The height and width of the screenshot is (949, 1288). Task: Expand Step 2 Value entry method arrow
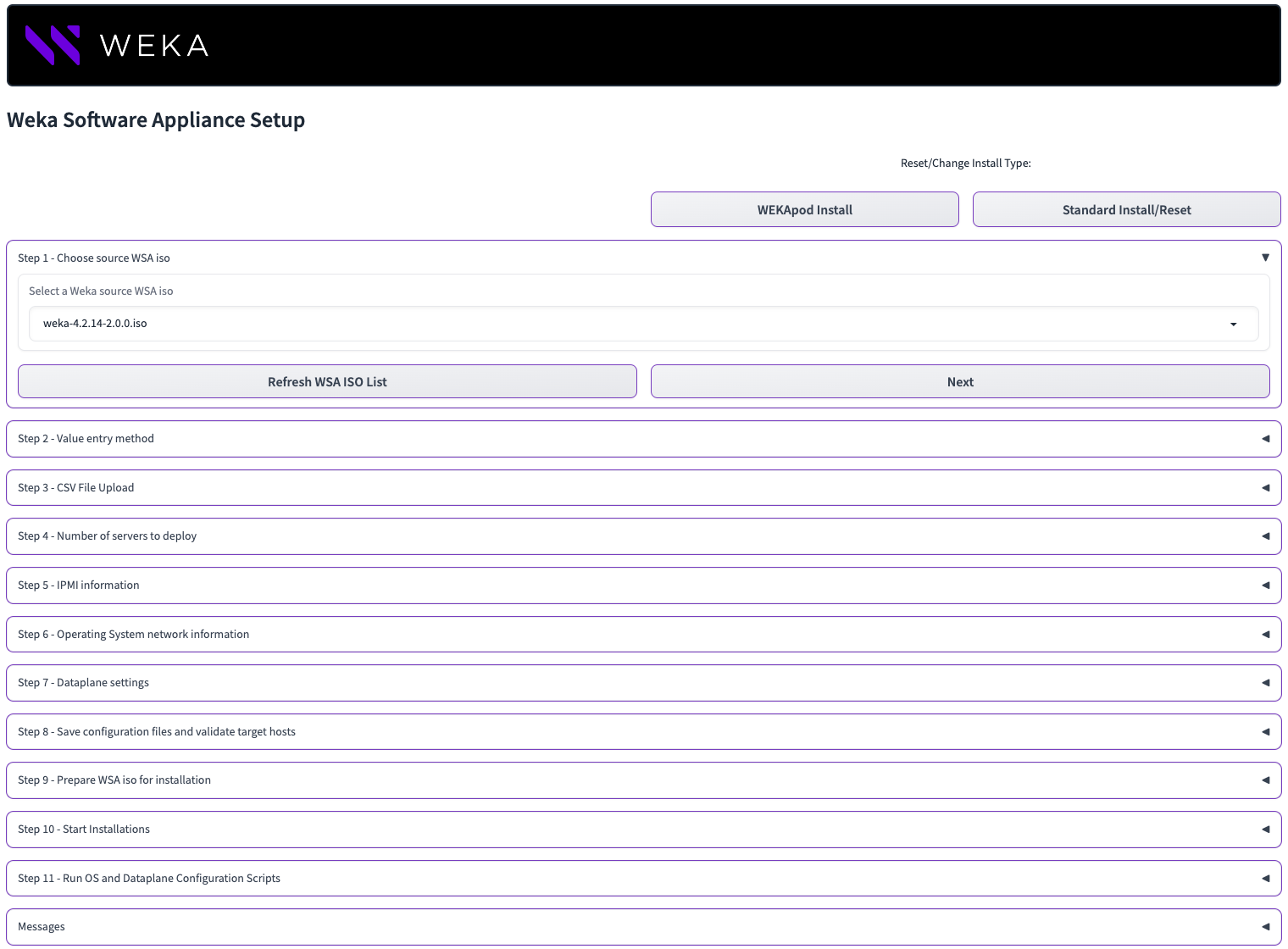coord(1265,439)
